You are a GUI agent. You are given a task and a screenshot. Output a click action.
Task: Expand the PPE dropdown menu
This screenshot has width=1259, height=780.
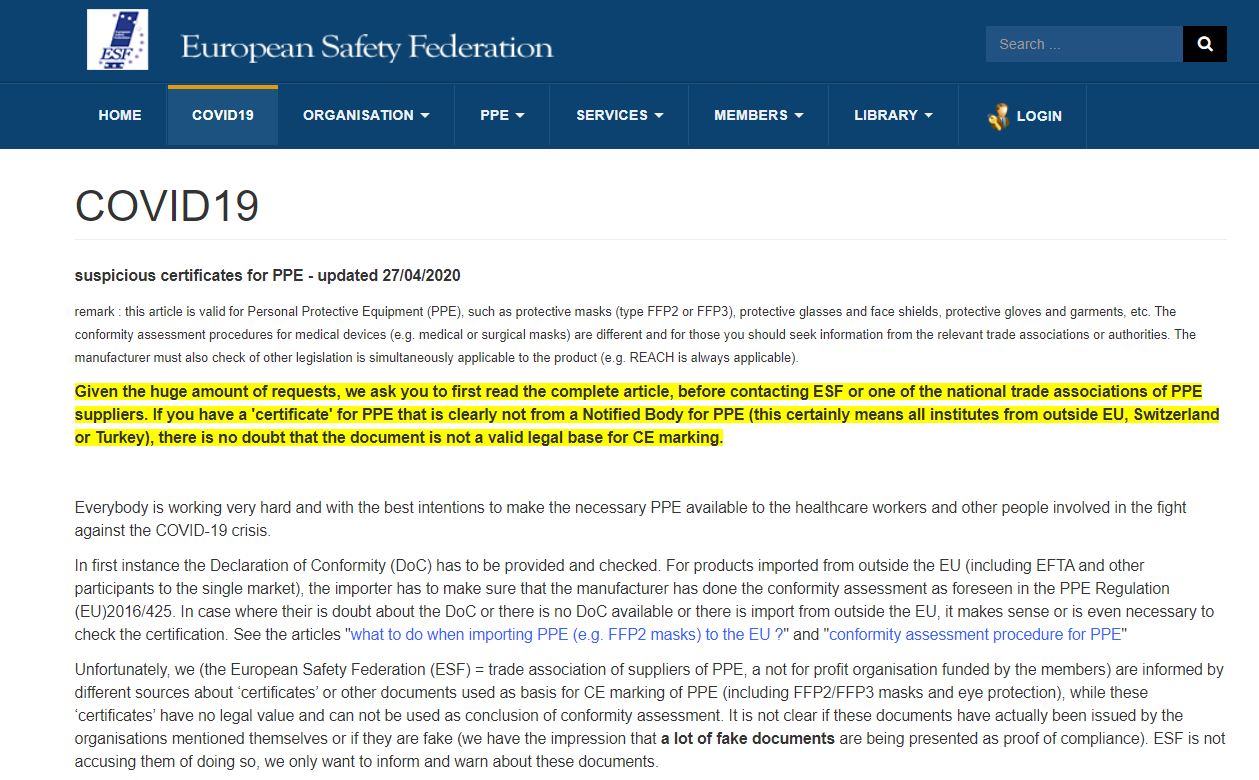(502, 116)
